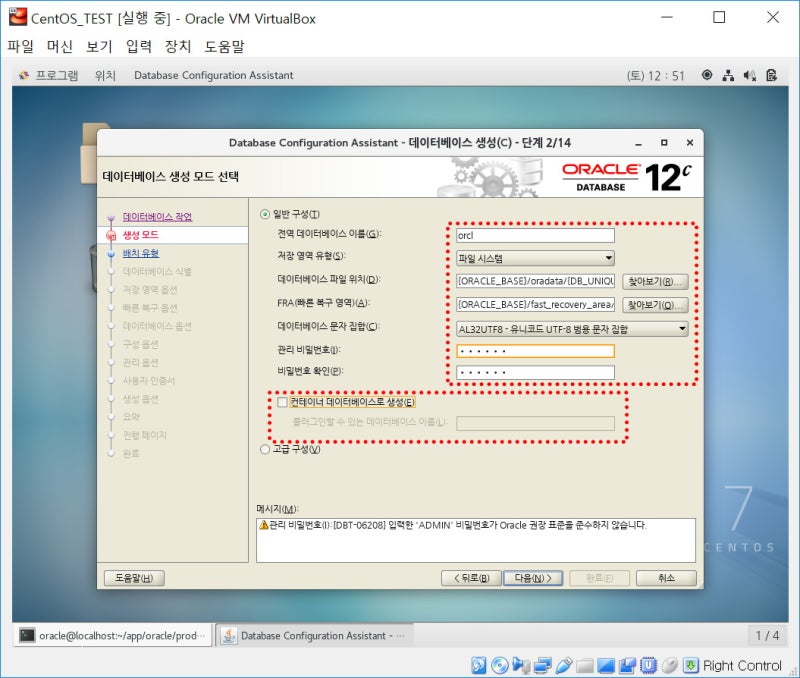Screen dimensions: 800x678
Task: Click the VirtualBox network adapters icon
Action: pos(543,665)
